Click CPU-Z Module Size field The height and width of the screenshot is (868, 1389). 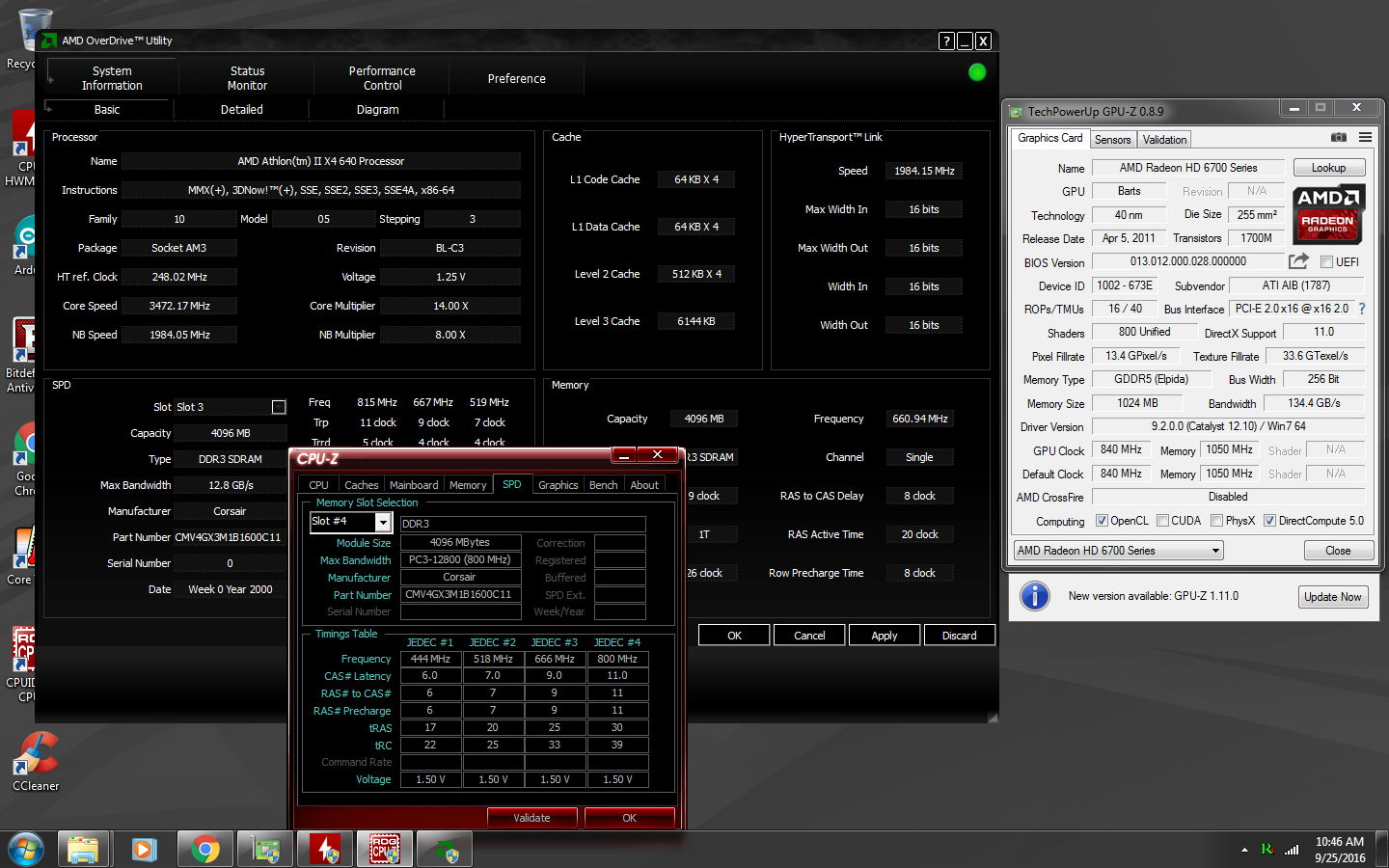(x=460, y=543)
